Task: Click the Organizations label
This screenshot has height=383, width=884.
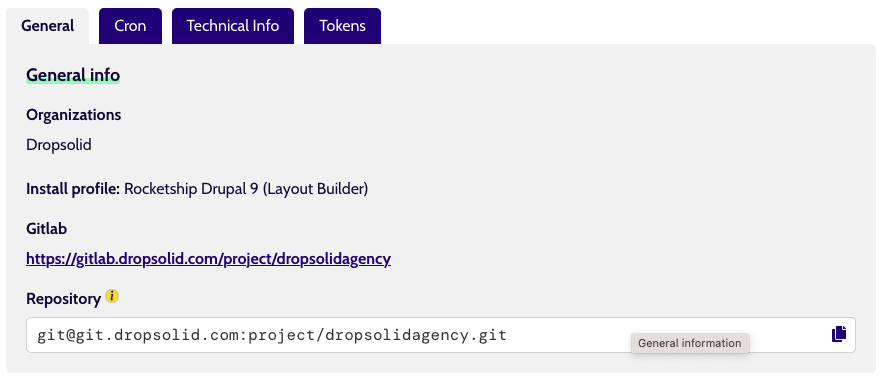Action: click(73, 115)
